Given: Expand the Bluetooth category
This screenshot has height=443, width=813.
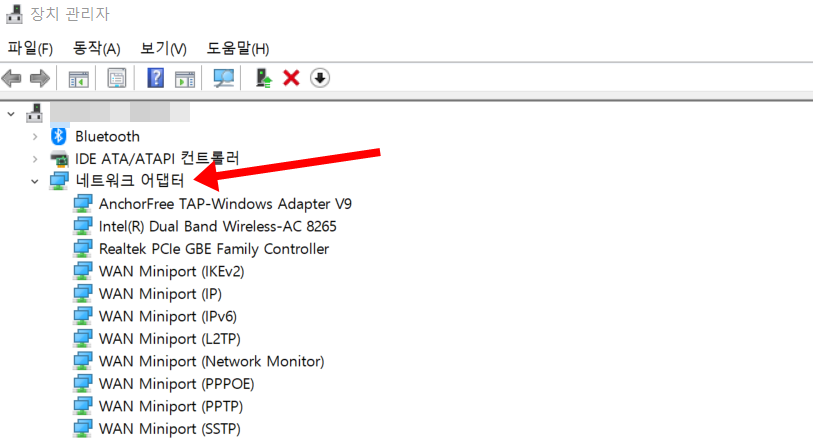Looking at the screenshot, I should point(35,136).
